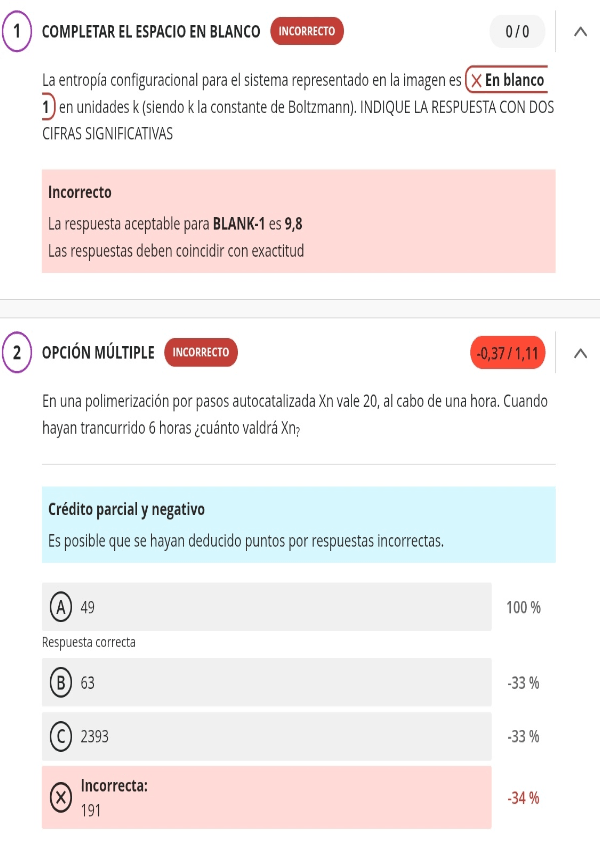Click the question 2 number circle

point(17,352)
